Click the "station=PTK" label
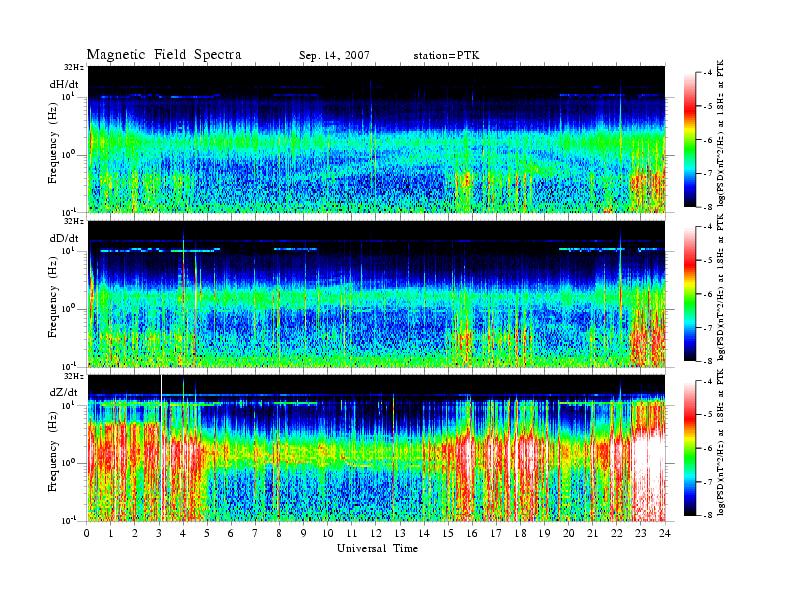792x612 pixels. coord(446,56)
